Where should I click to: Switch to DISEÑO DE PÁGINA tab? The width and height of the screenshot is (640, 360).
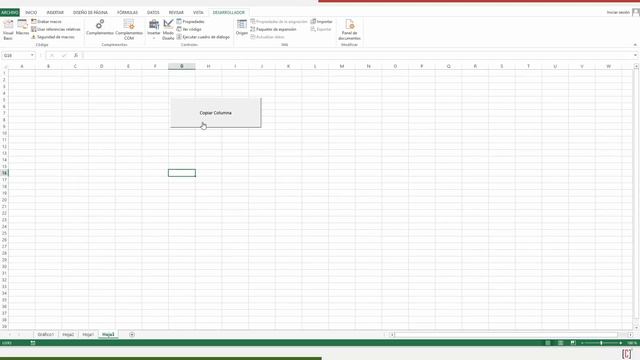point(90,12)
